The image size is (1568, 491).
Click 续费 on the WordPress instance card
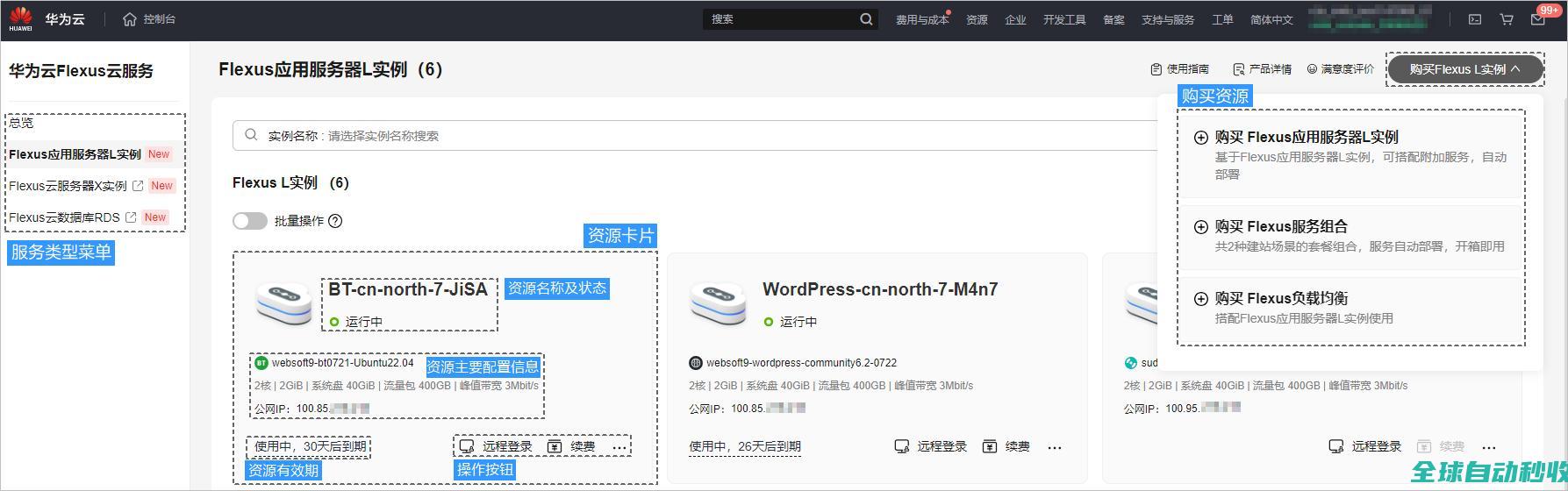point(1006,446)
